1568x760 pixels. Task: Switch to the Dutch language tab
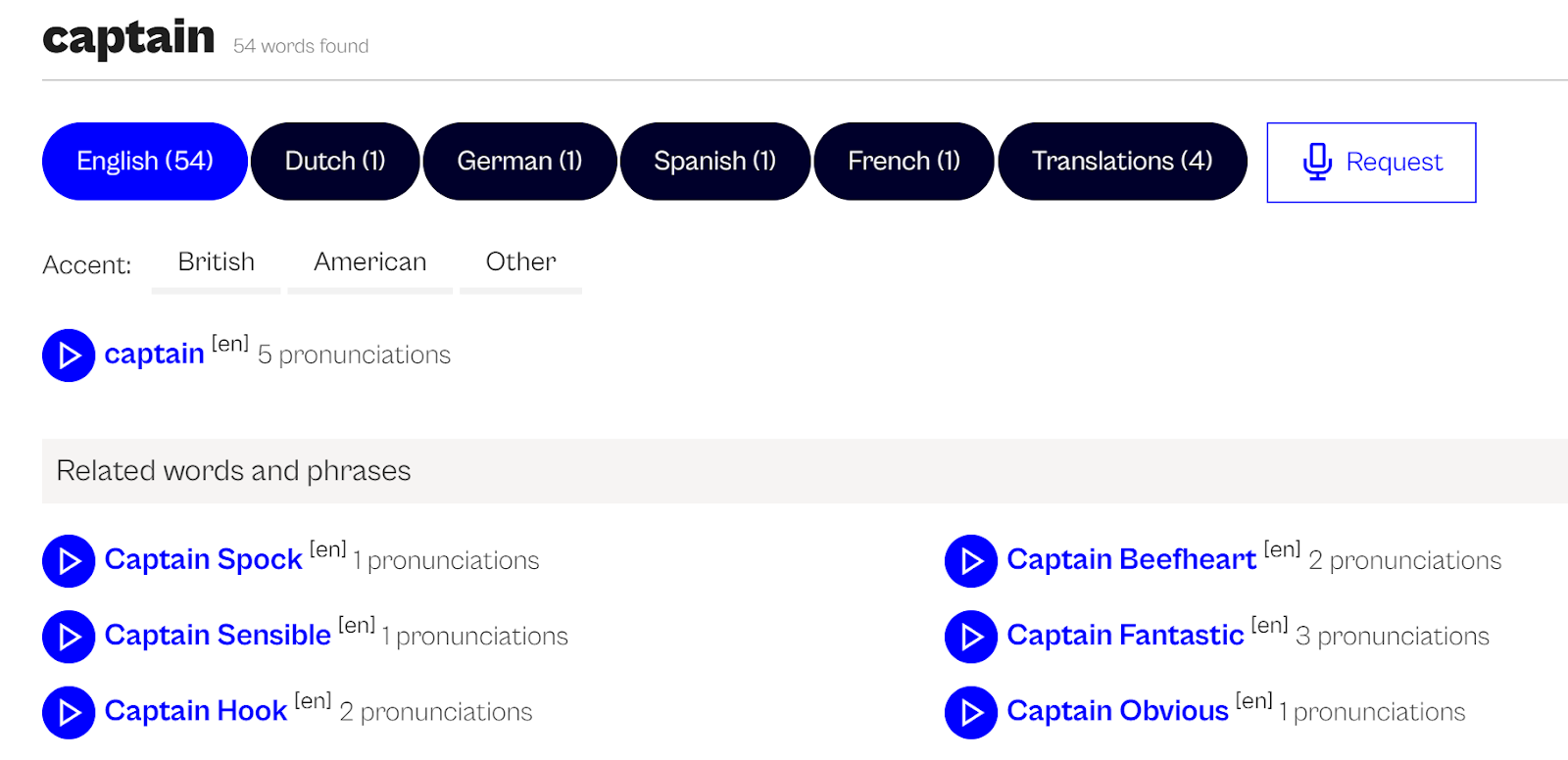click(x=335, y=161)
